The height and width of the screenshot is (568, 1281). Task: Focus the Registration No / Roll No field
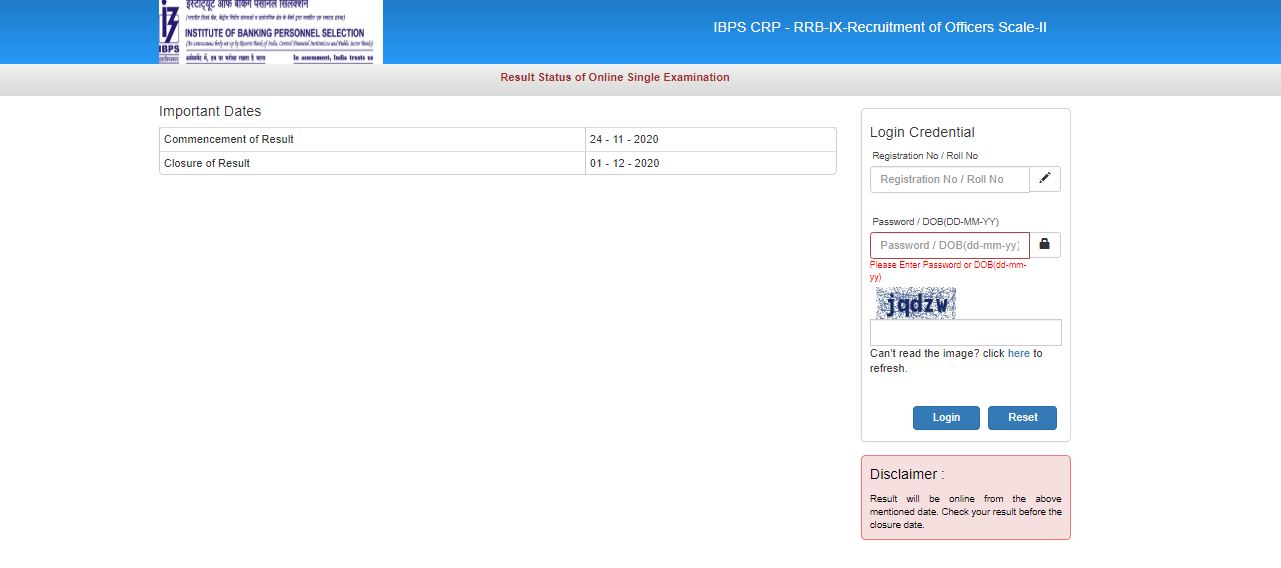tap(950, 179)
